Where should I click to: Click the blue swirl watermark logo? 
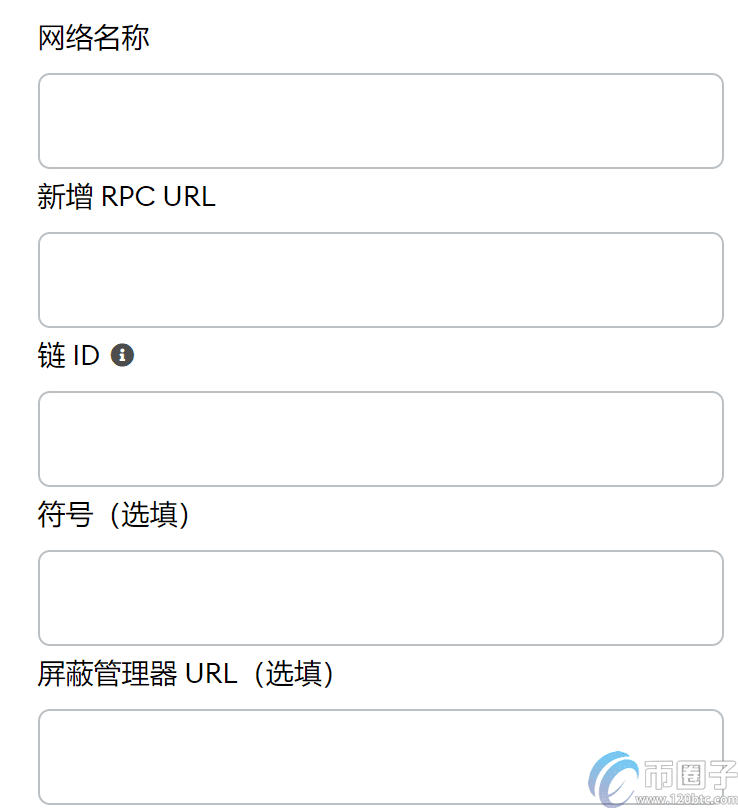[612, 776]
